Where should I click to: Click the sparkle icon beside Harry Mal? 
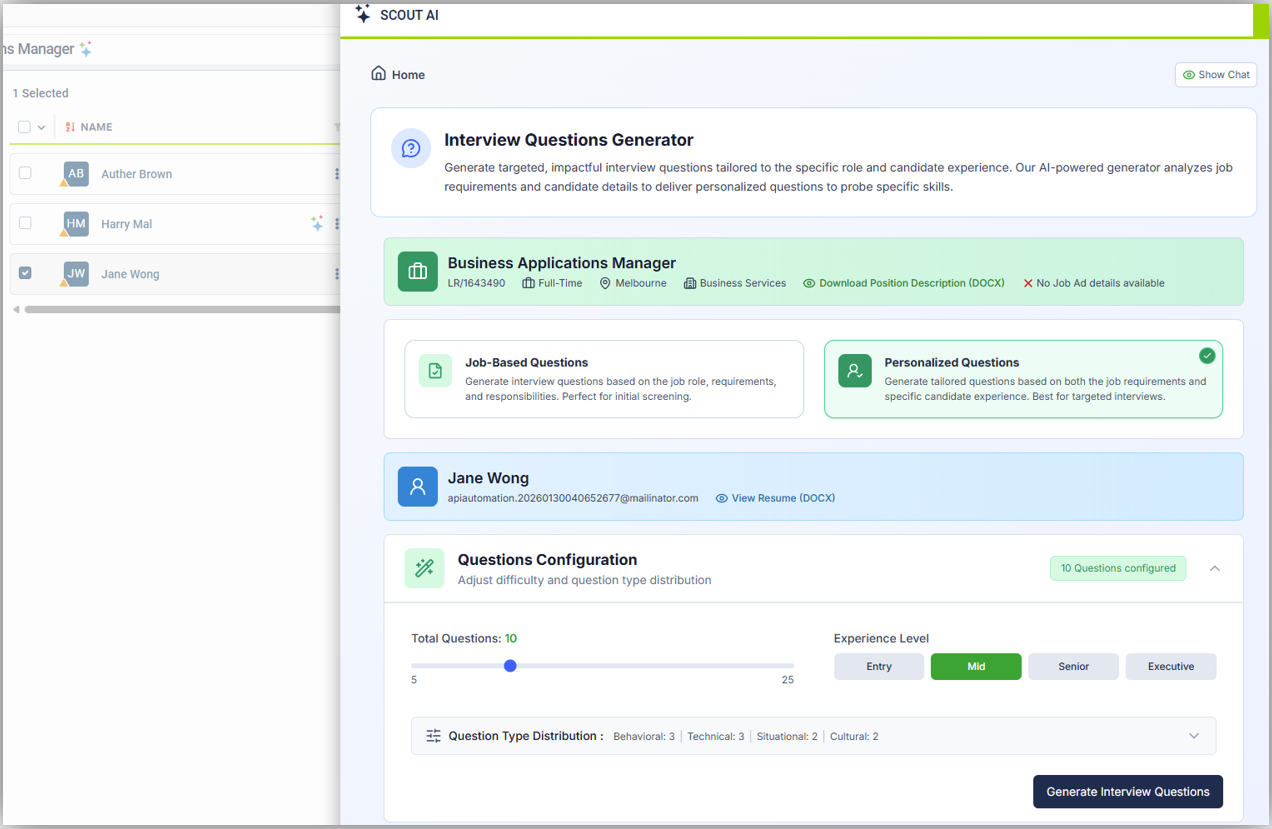317,224
